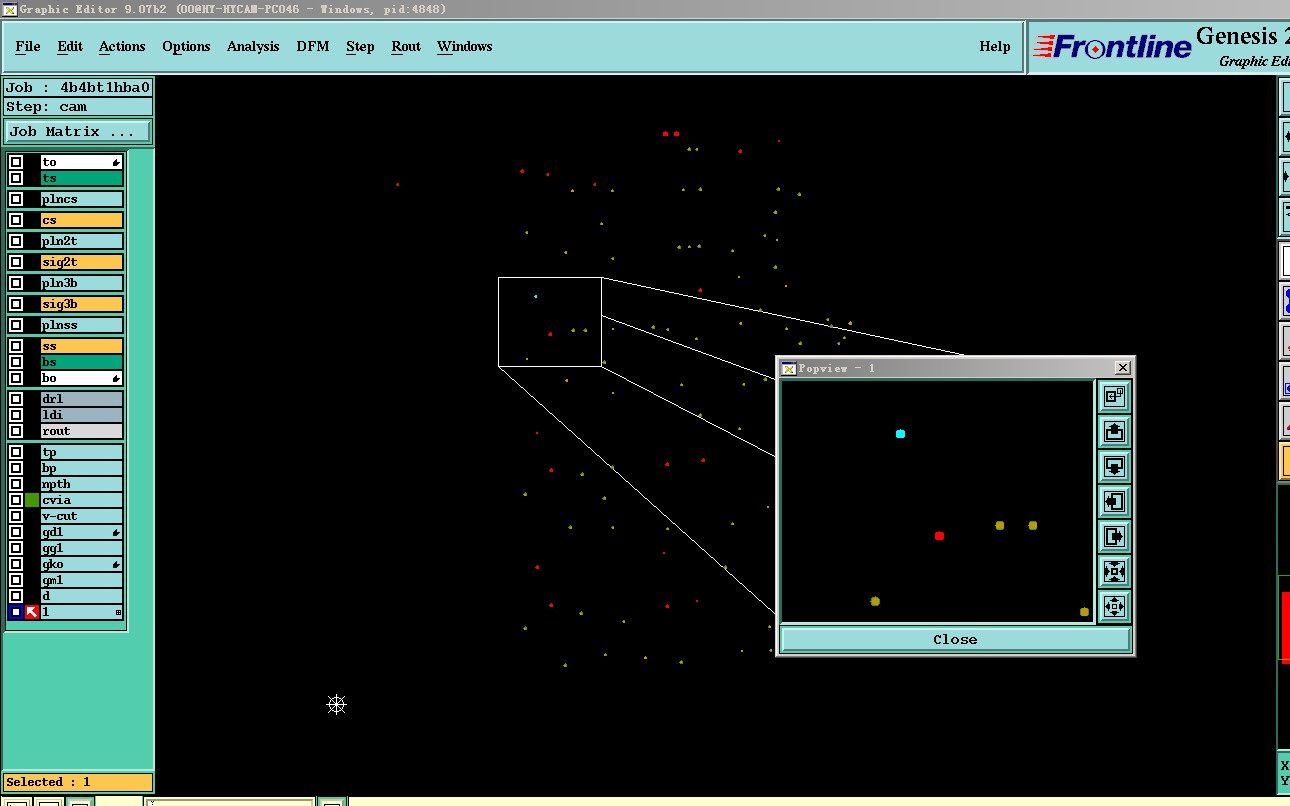Click the Job Matrix ... button
Viewport: 1290px width, 806px height.
pos(79,131)
